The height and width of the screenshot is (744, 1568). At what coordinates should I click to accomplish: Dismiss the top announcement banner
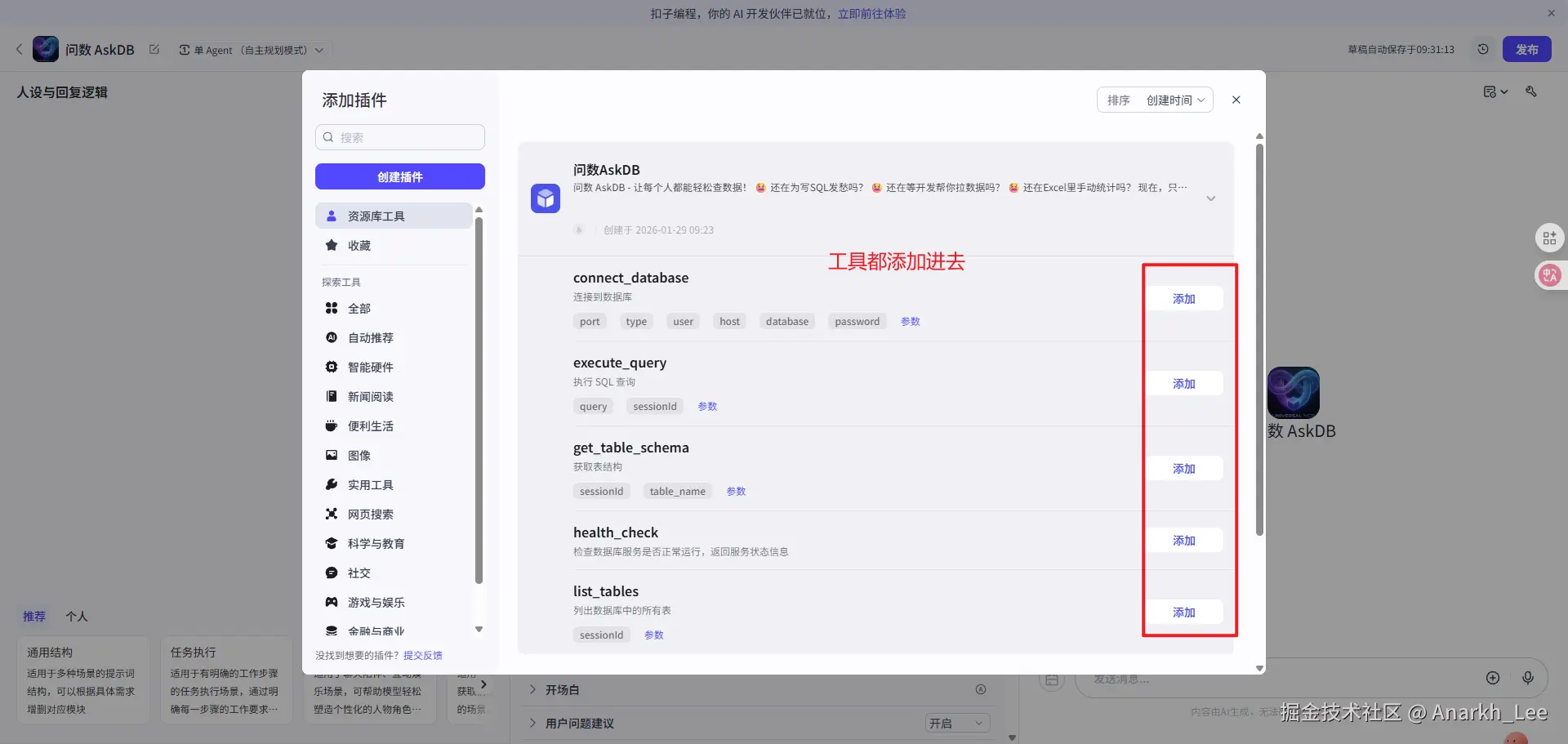pos(1551,13)
